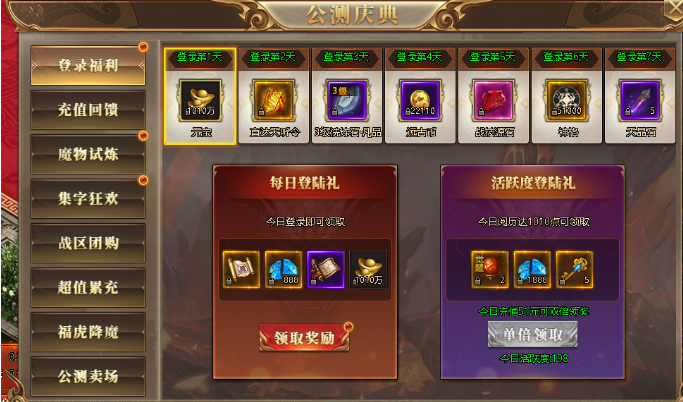The height and width of the screenshot is (402, 683).
Task: Select the day 3 level-3 stone icon
Action: tap(347, 101)
